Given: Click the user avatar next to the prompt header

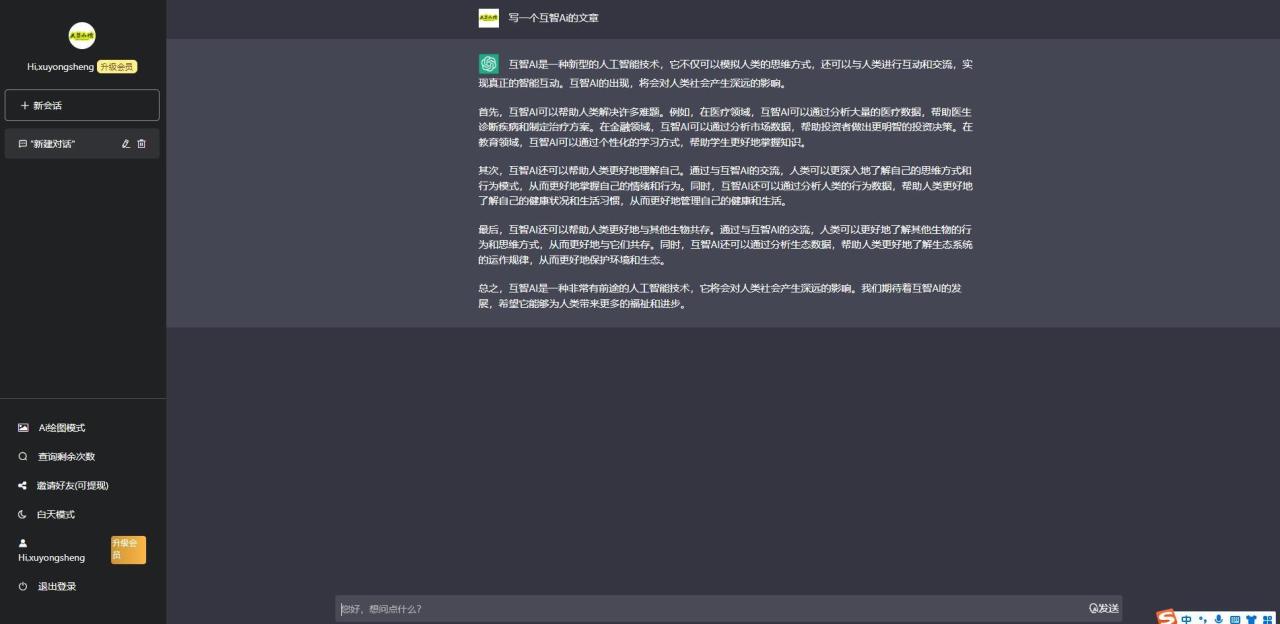Looking at the screenshot, I should point(489,18).
